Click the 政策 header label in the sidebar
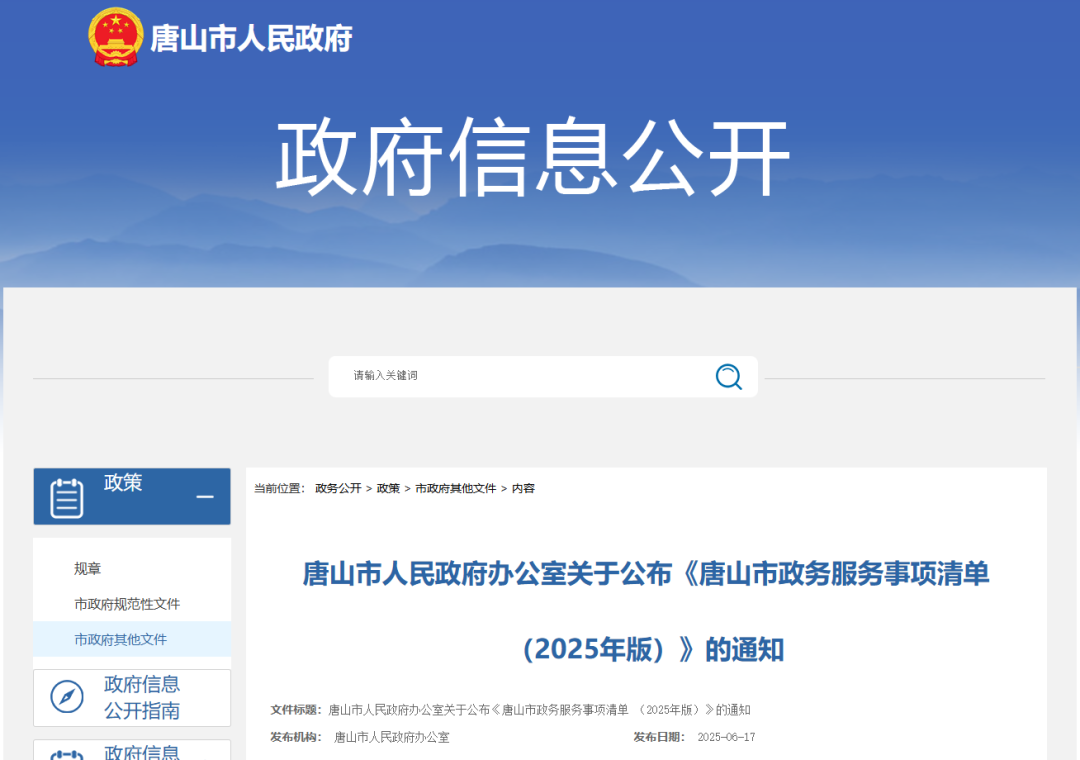1080x760 pixels. click(123, 483)
